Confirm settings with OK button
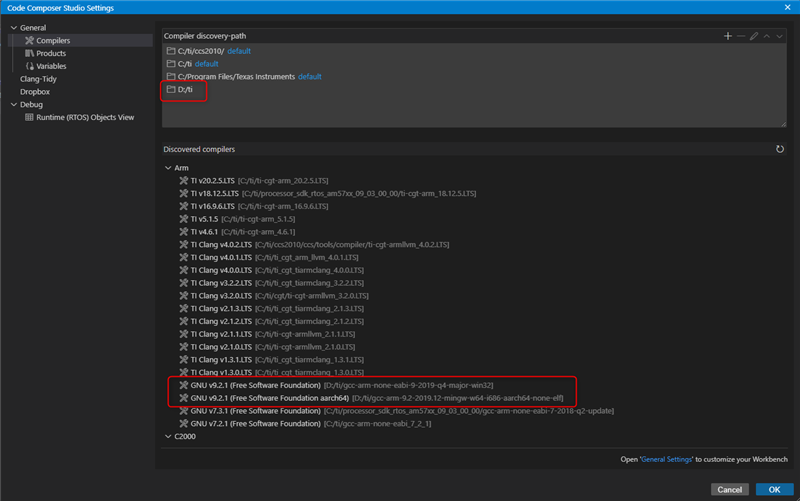 click(x=774, y=489)
